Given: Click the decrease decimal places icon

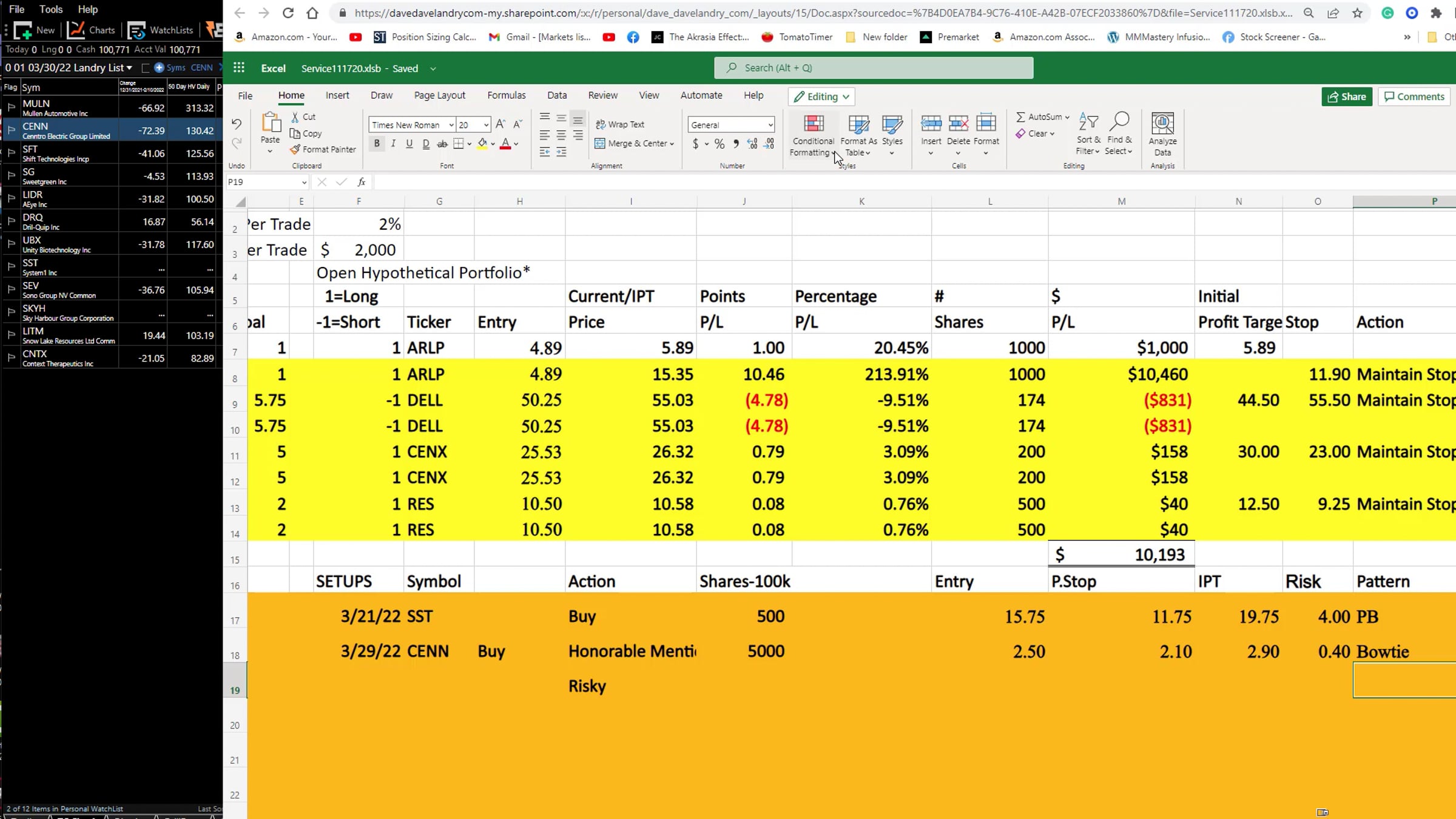Looking at the screenshot, I should (769, 144).
